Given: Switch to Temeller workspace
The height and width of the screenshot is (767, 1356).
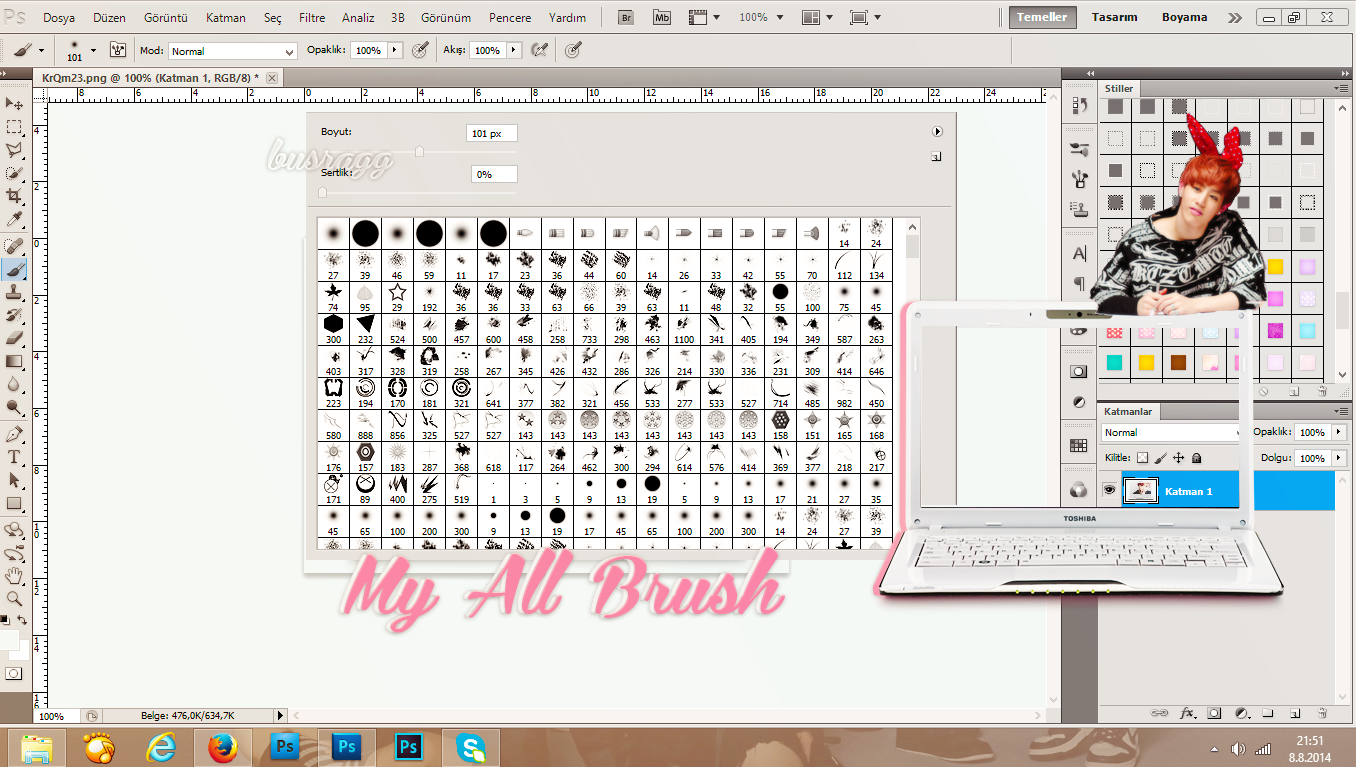Looking at the screenshot, I should tap(1042, 17).
